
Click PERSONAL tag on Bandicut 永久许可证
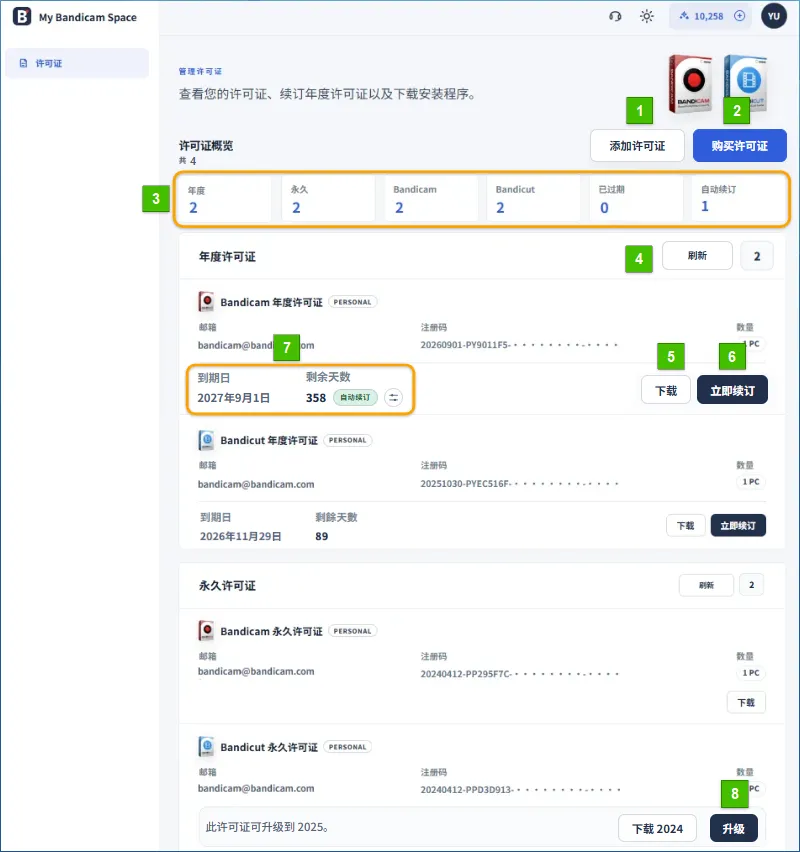click(x=347, y=747)
